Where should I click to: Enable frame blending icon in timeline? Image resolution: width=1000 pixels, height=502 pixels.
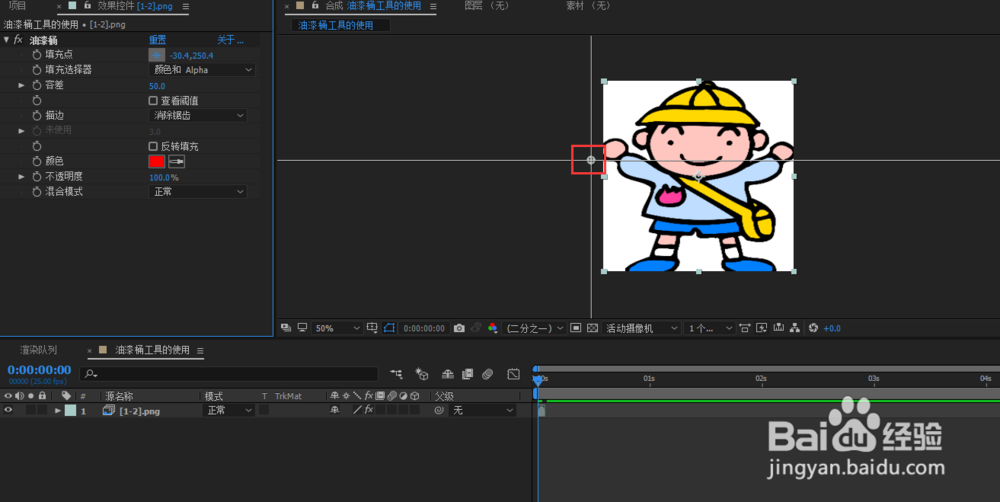tap(467, 374)
